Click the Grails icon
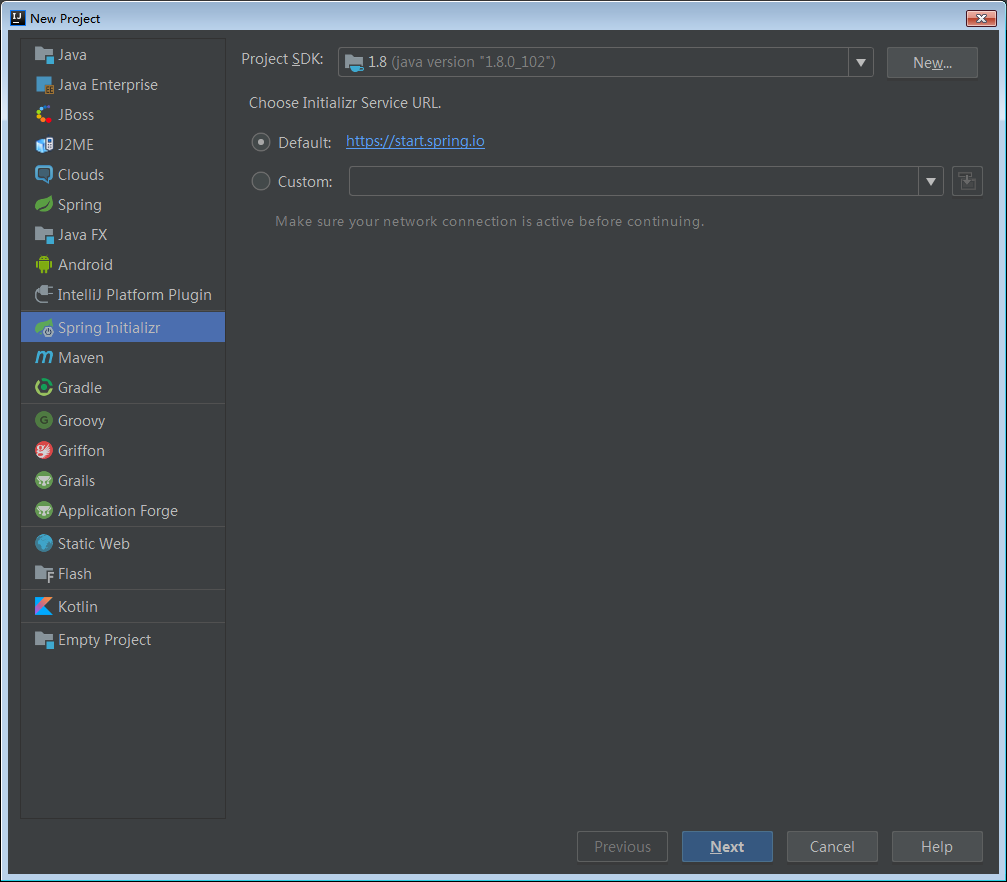The height and width of the screenshot is (882, 1007). (44, 481)
